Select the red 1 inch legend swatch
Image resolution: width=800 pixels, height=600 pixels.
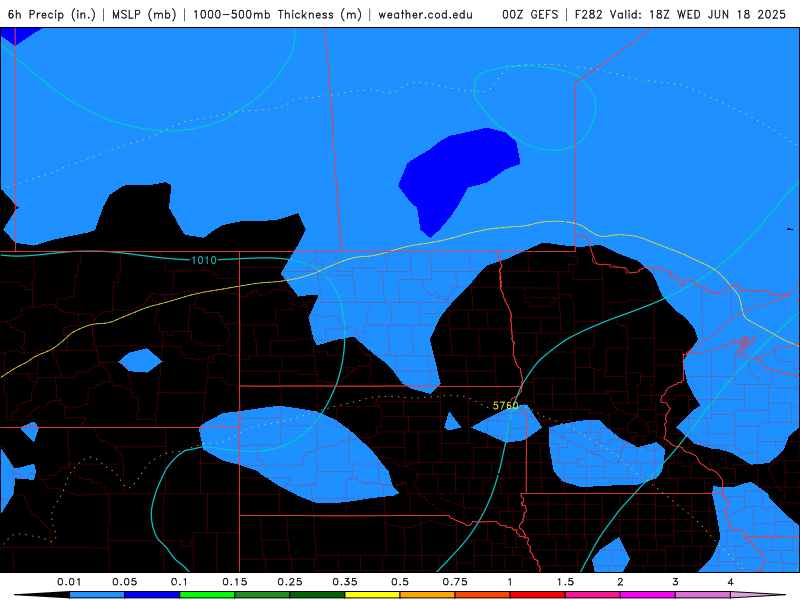coord(538,595)
